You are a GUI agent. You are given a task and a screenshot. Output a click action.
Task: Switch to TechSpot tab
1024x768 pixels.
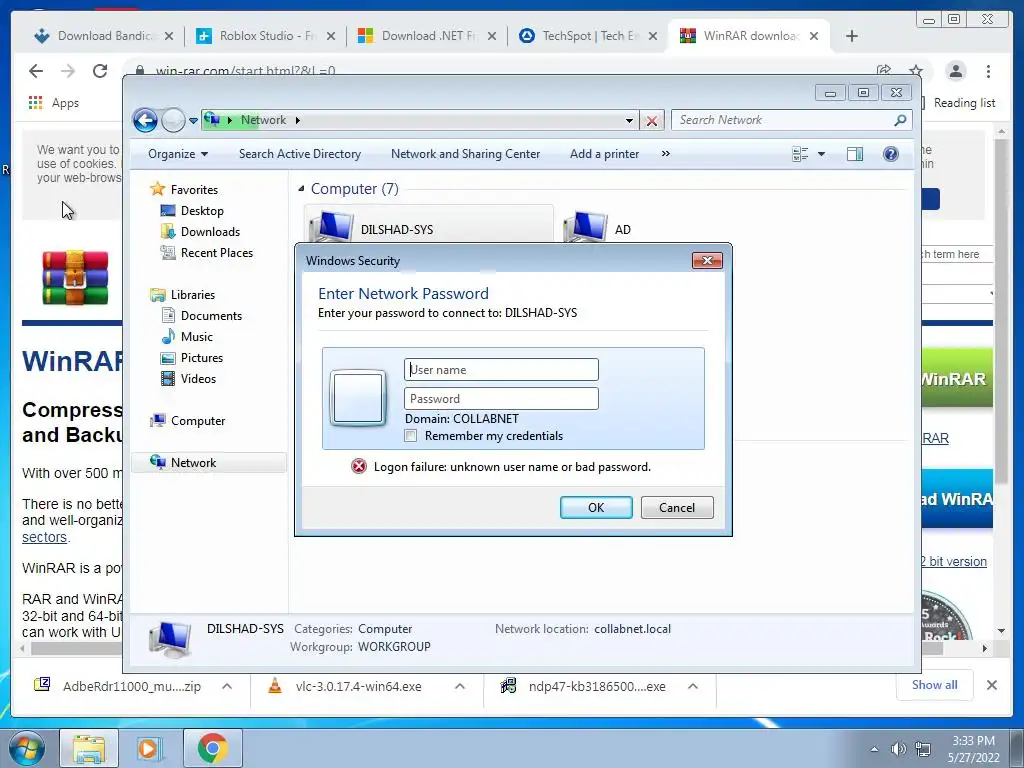(x=590, y=36)
